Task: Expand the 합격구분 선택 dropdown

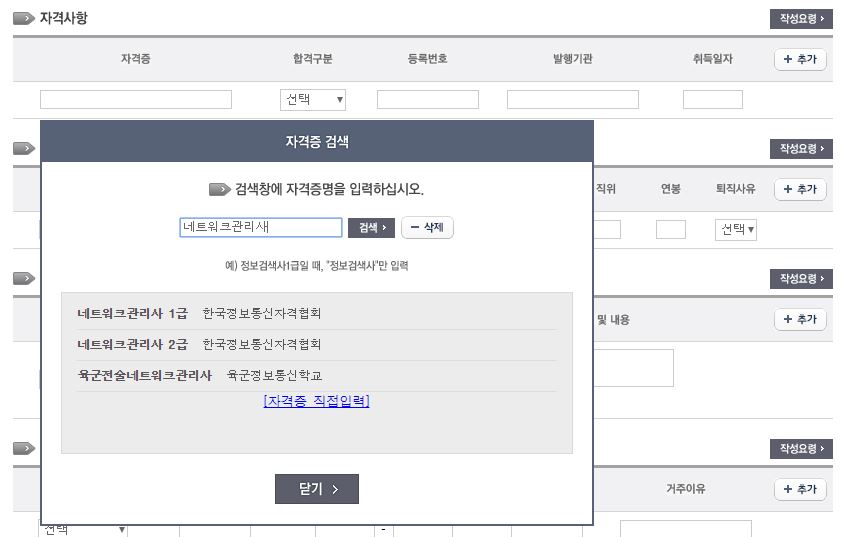Action: [x=313, y=100]
